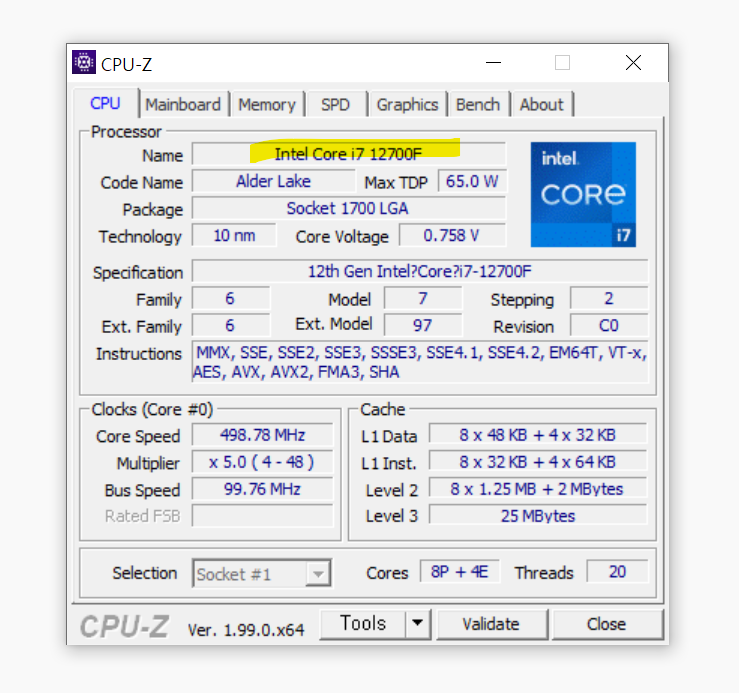Click the Core Speed value 498.78 MHz
Image resolution: width=739 pixels, height=693 pixels.
click(263, 435)
